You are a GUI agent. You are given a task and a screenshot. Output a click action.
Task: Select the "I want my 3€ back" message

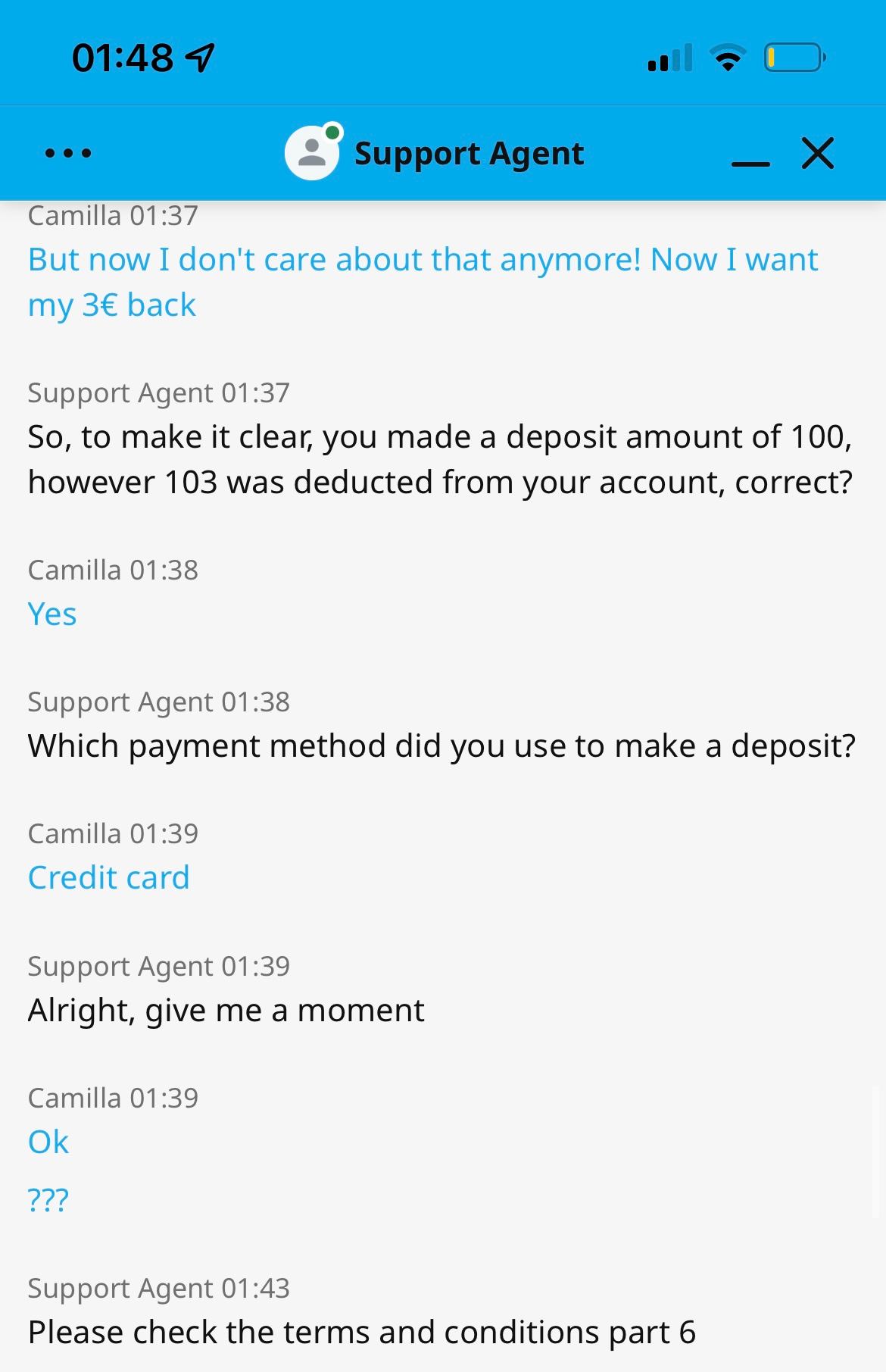(x=423, y=282)
